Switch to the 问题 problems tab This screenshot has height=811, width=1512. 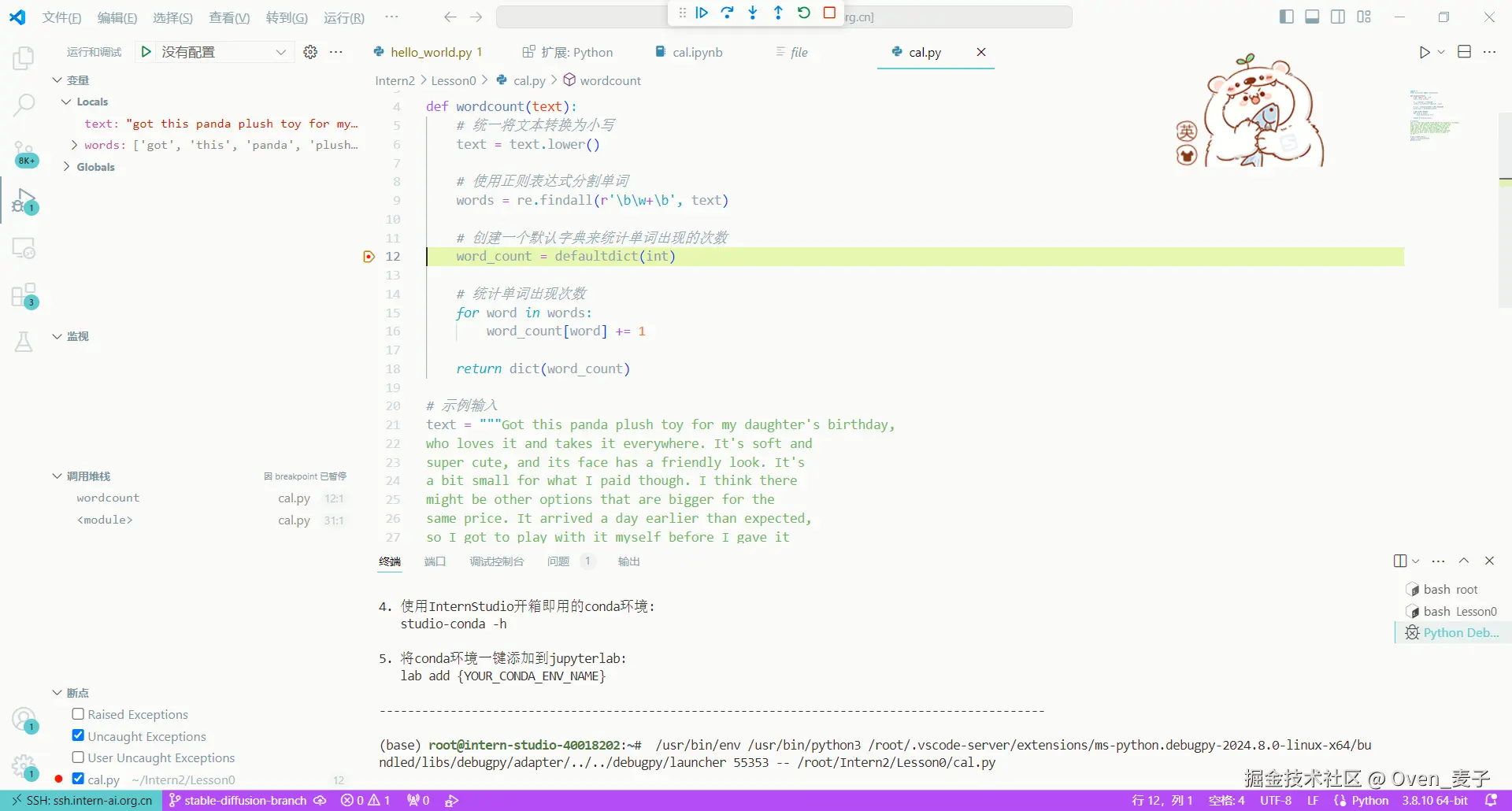tap(558, 561)
